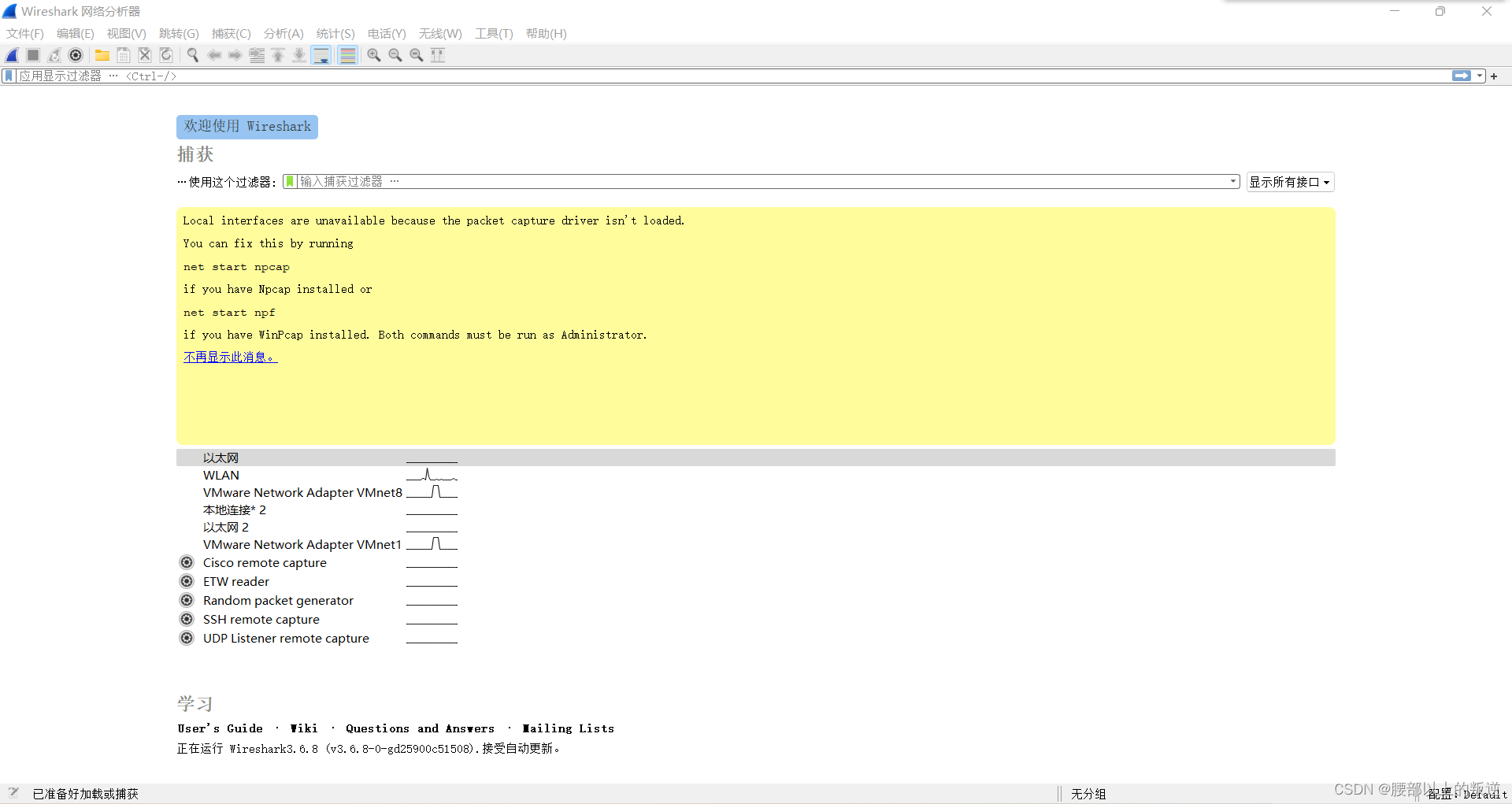Select VMware Network Adapter VMnet8 interface

click(x=302, y=493)
